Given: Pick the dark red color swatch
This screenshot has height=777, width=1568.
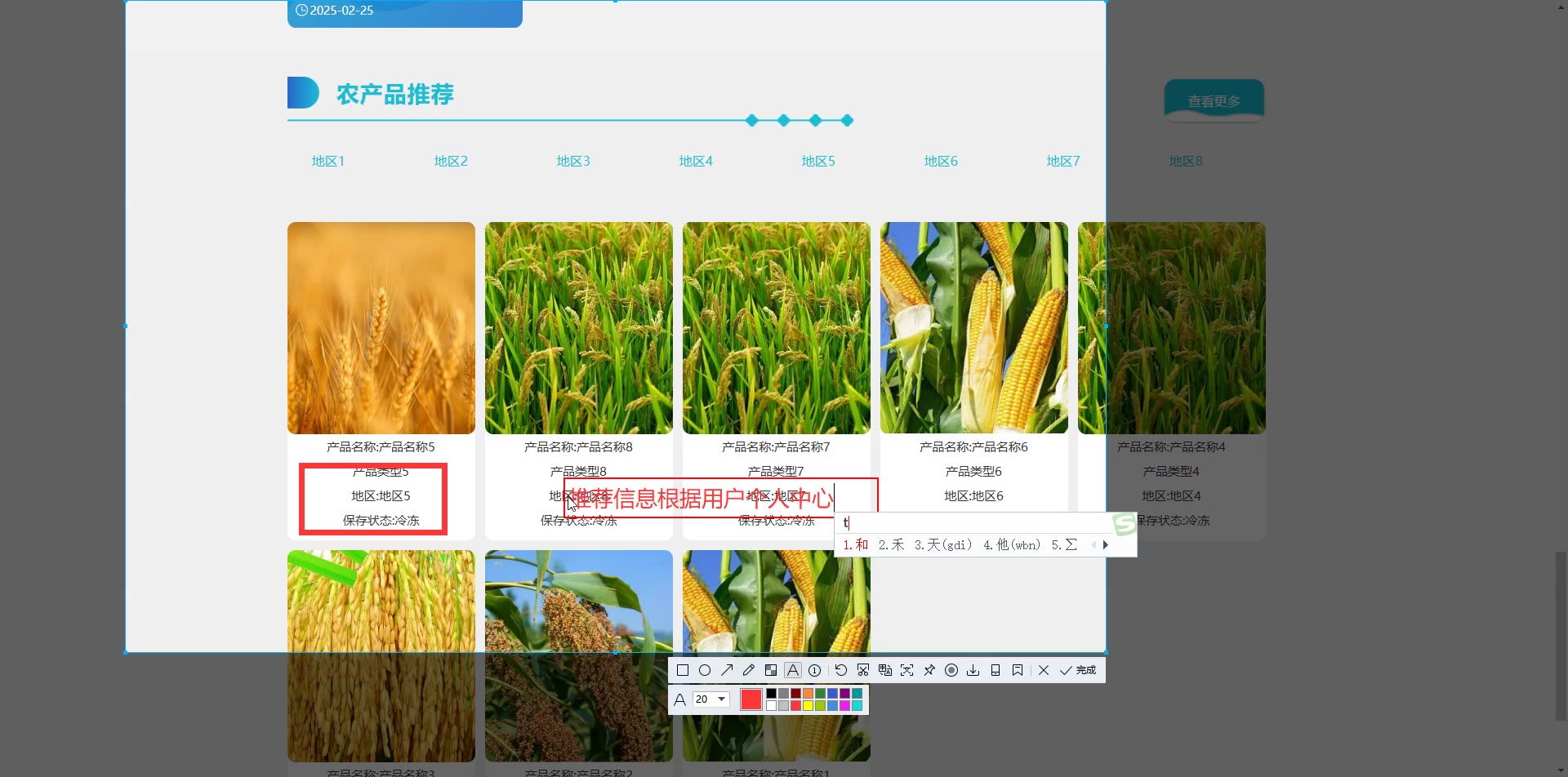Looking at the screenshot, I should point(795,693).
